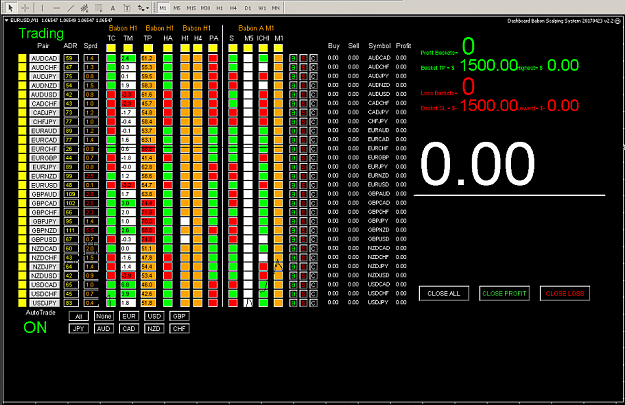Select the Fibonacci retracement tool
The width and height of the screenshot is (625, 405).
pyautogui.click(x=98, y=8)
